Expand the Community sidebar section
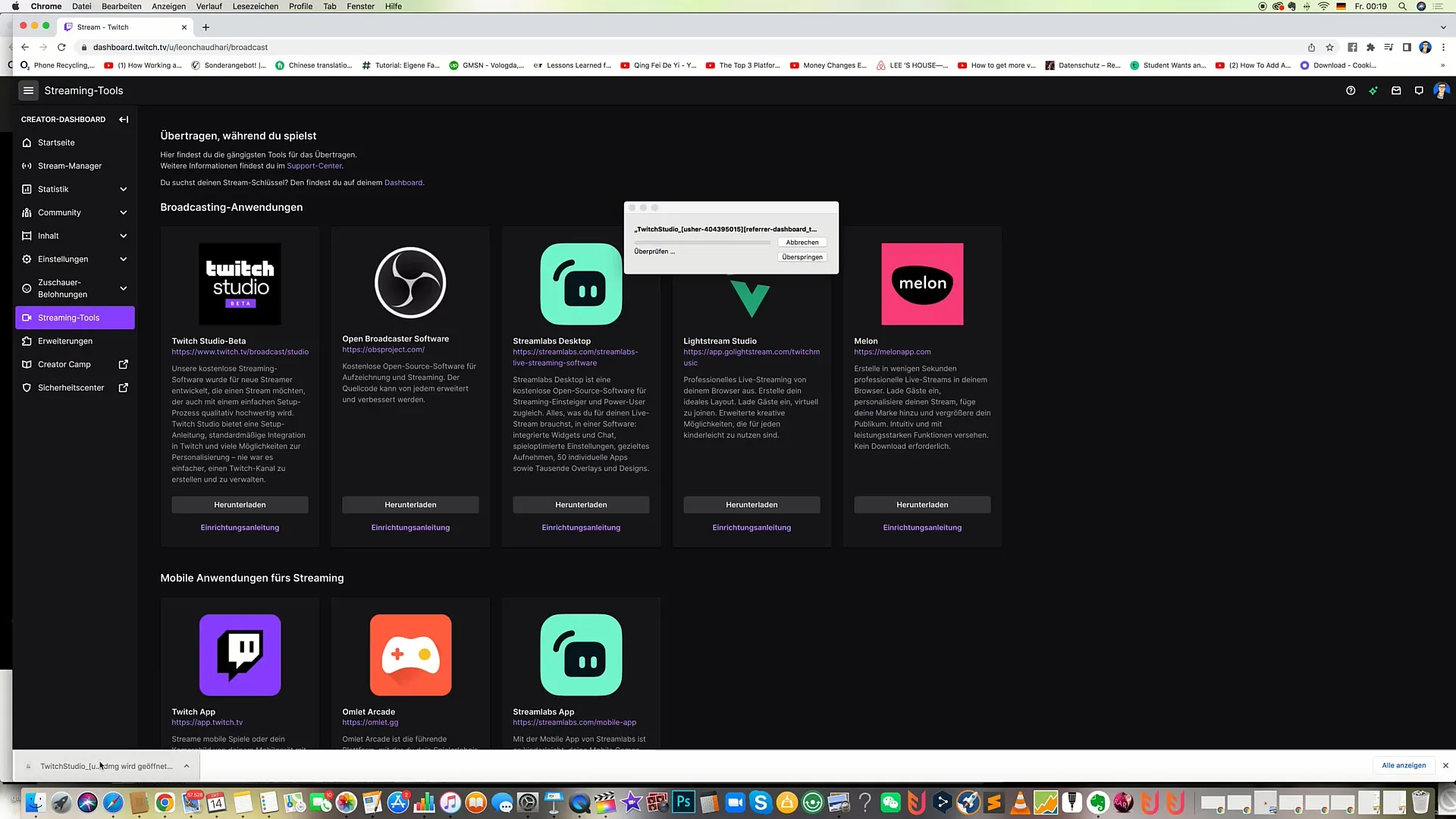This screenshot has width=1456, height=819. 124,212
